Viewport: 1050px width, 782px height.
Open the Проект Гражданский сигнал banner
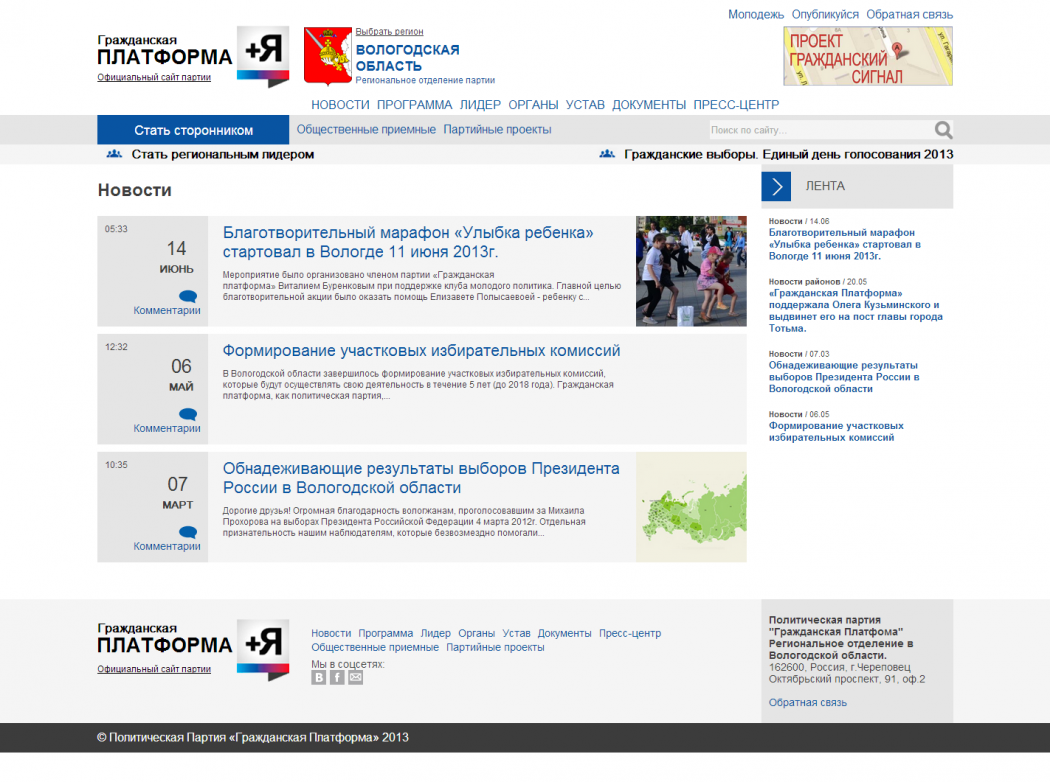tap(868, 56)
